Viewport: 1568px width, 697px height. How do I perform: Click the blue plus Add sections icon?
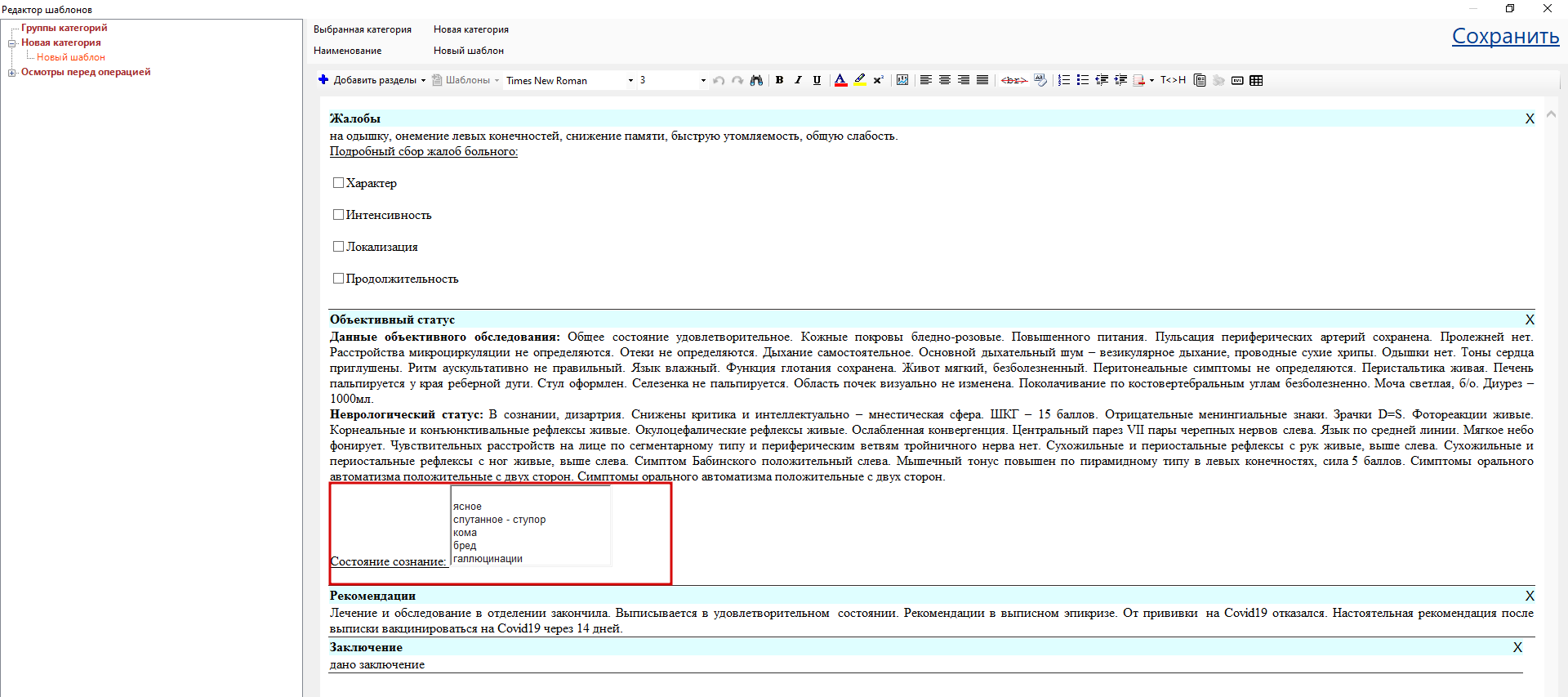(x=323, y=80)
